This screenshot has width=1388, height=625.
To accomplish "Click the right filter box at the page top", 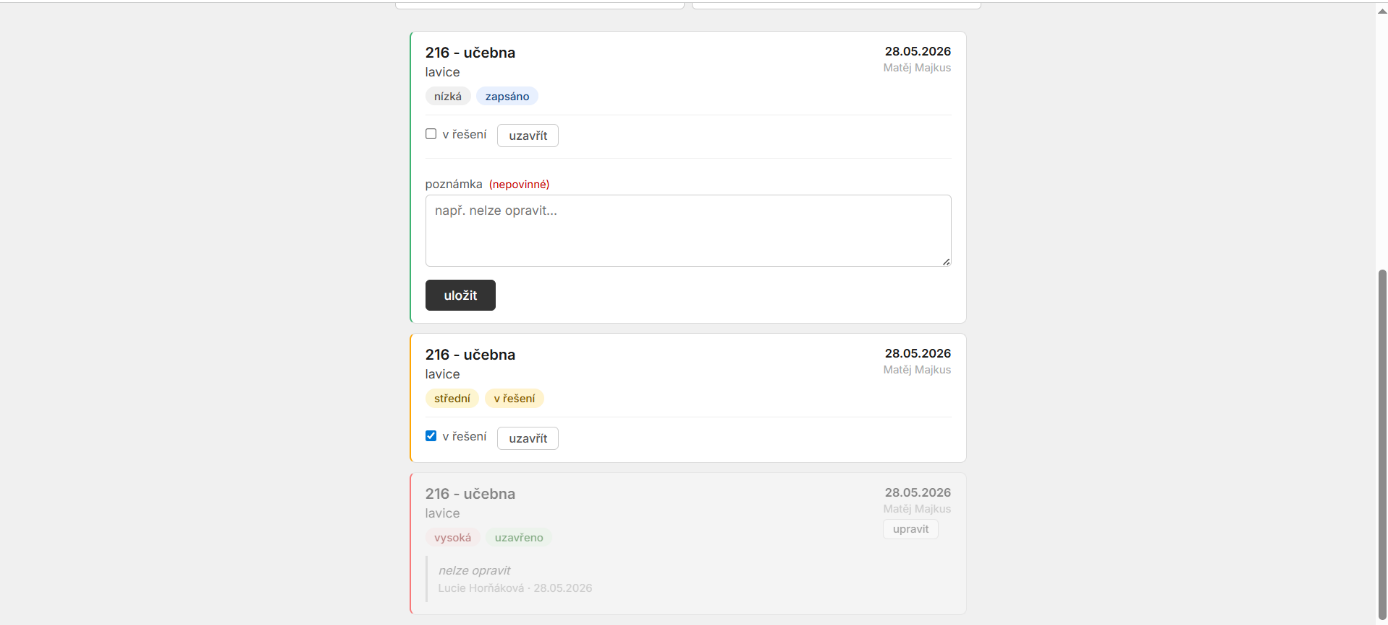I will pyautogui.click(x=836, y=5).
